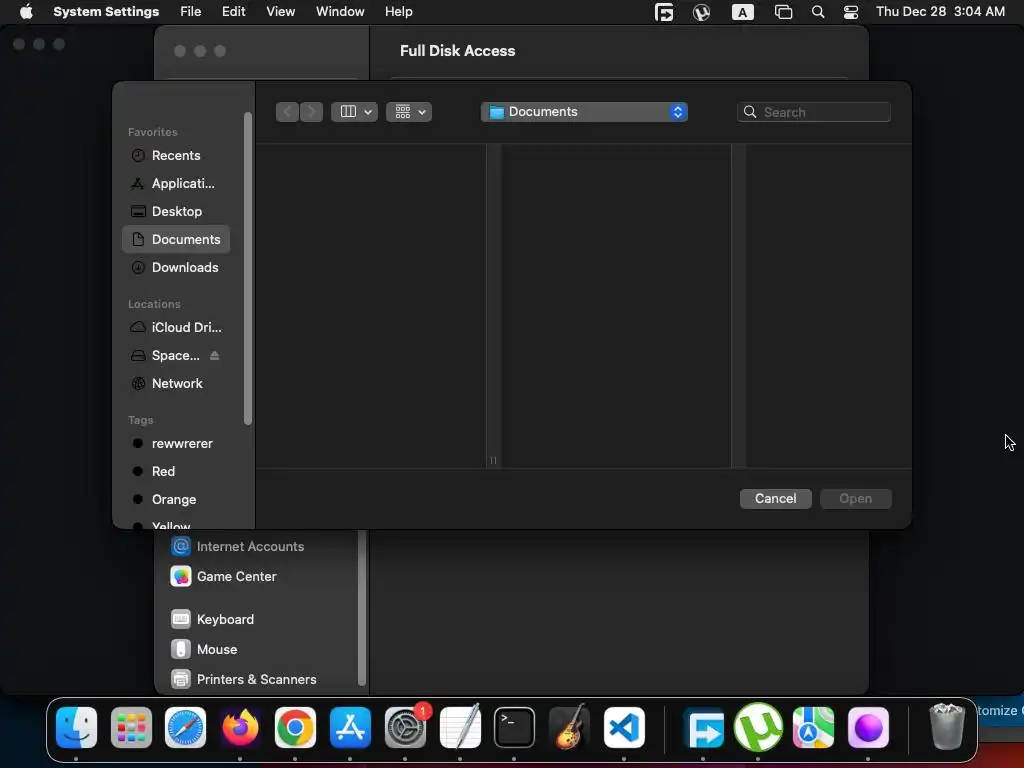
Task: Select the Orange tag
Action: point(175,500)
